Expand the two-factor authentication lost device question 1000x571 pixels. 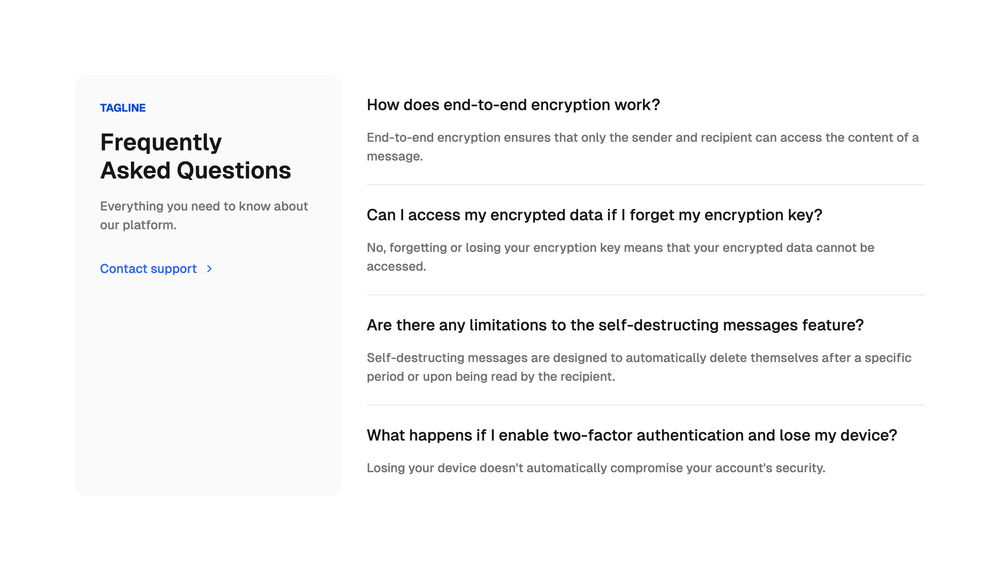pyautogui.click(x=631, y=435)
